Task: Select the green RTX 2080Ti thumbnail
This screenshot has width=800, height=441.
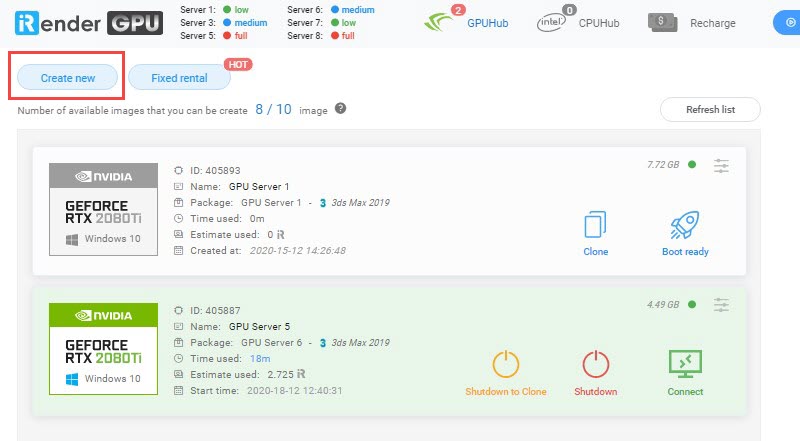Action: click(104, 348)
